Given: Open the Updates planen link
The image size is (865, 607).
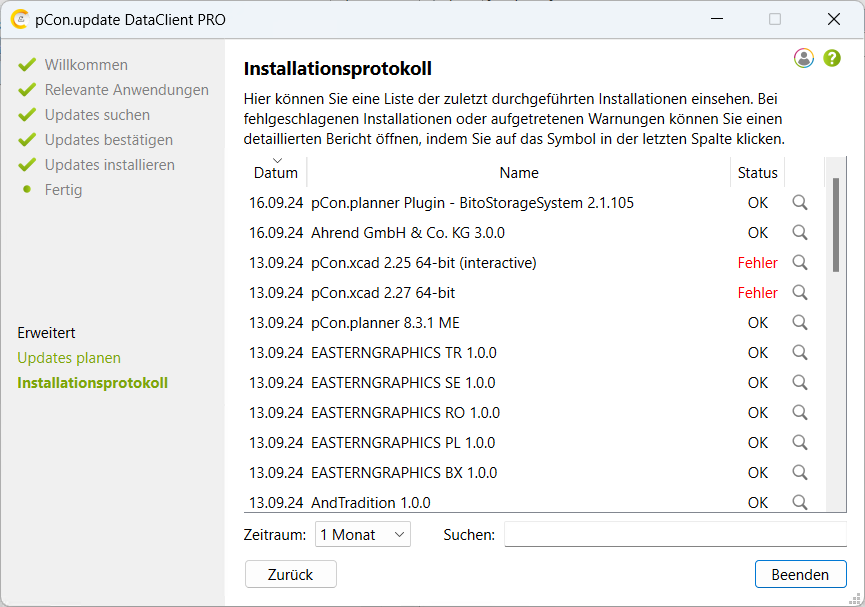Looking at the screenshot, I should 69,358.
